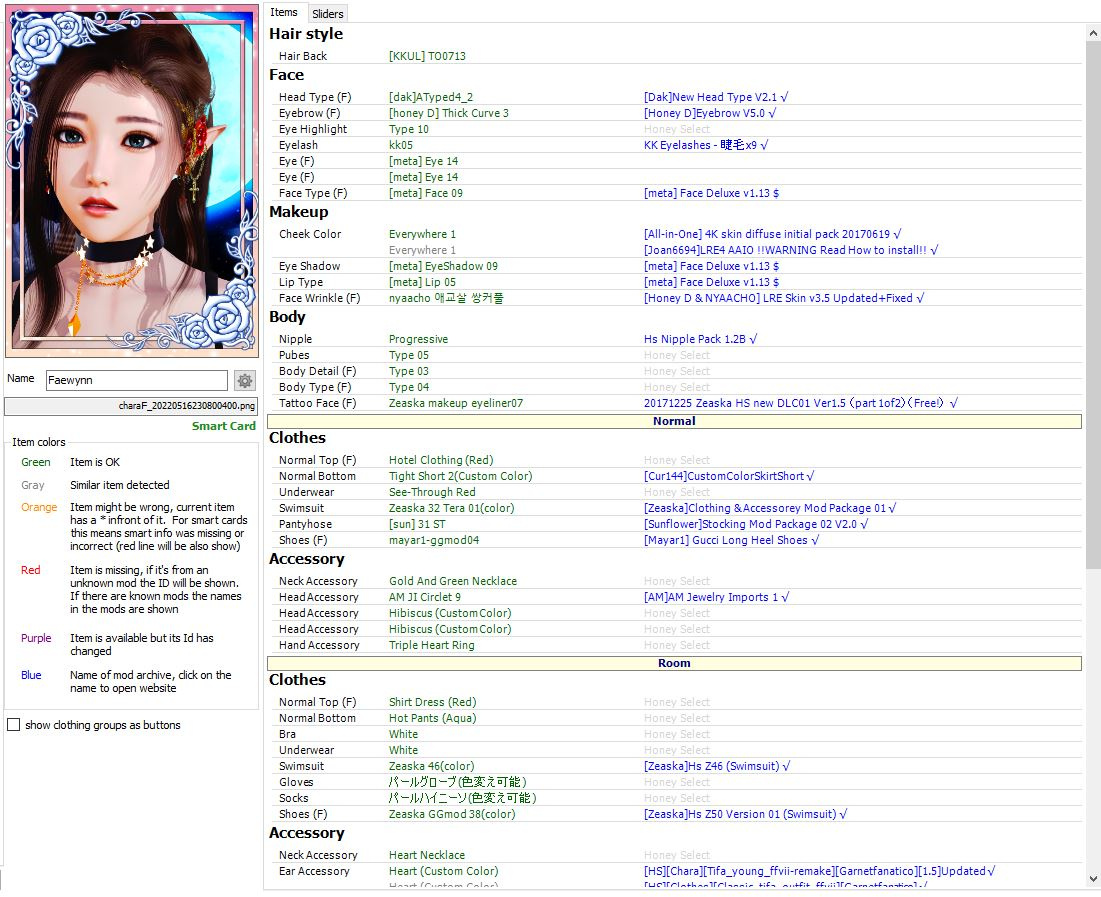Select the Zeaska 46(color) swimsuit item
Image resolution: width=1101 pixels, height=897 pixels.
(x=431, y=766)
